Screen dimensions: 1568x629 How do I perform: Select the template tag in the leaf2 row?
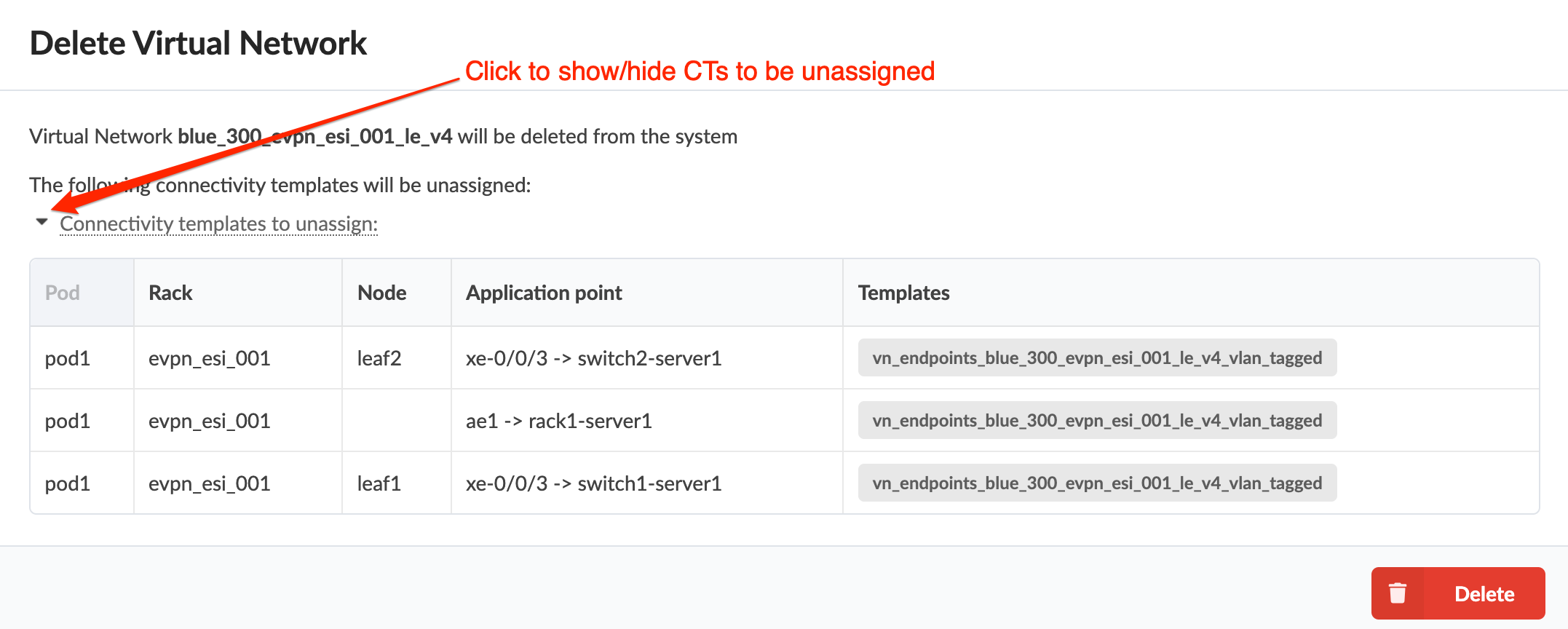pos(1096,357)
